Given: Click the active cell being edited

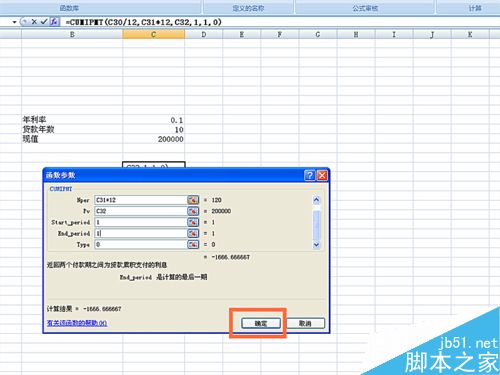Looking at the screenshot, I should coord(154,165).
